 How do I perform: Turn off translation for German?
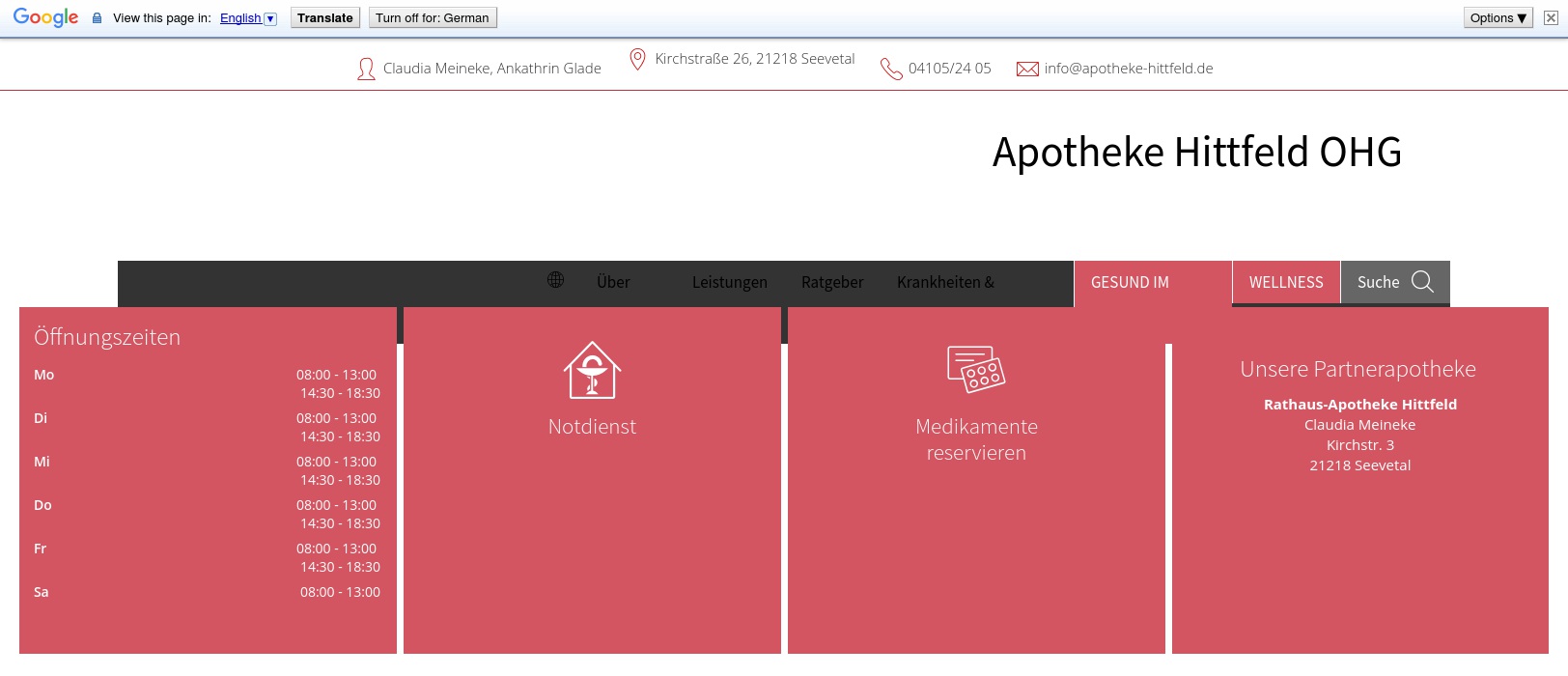click(432, 17)
